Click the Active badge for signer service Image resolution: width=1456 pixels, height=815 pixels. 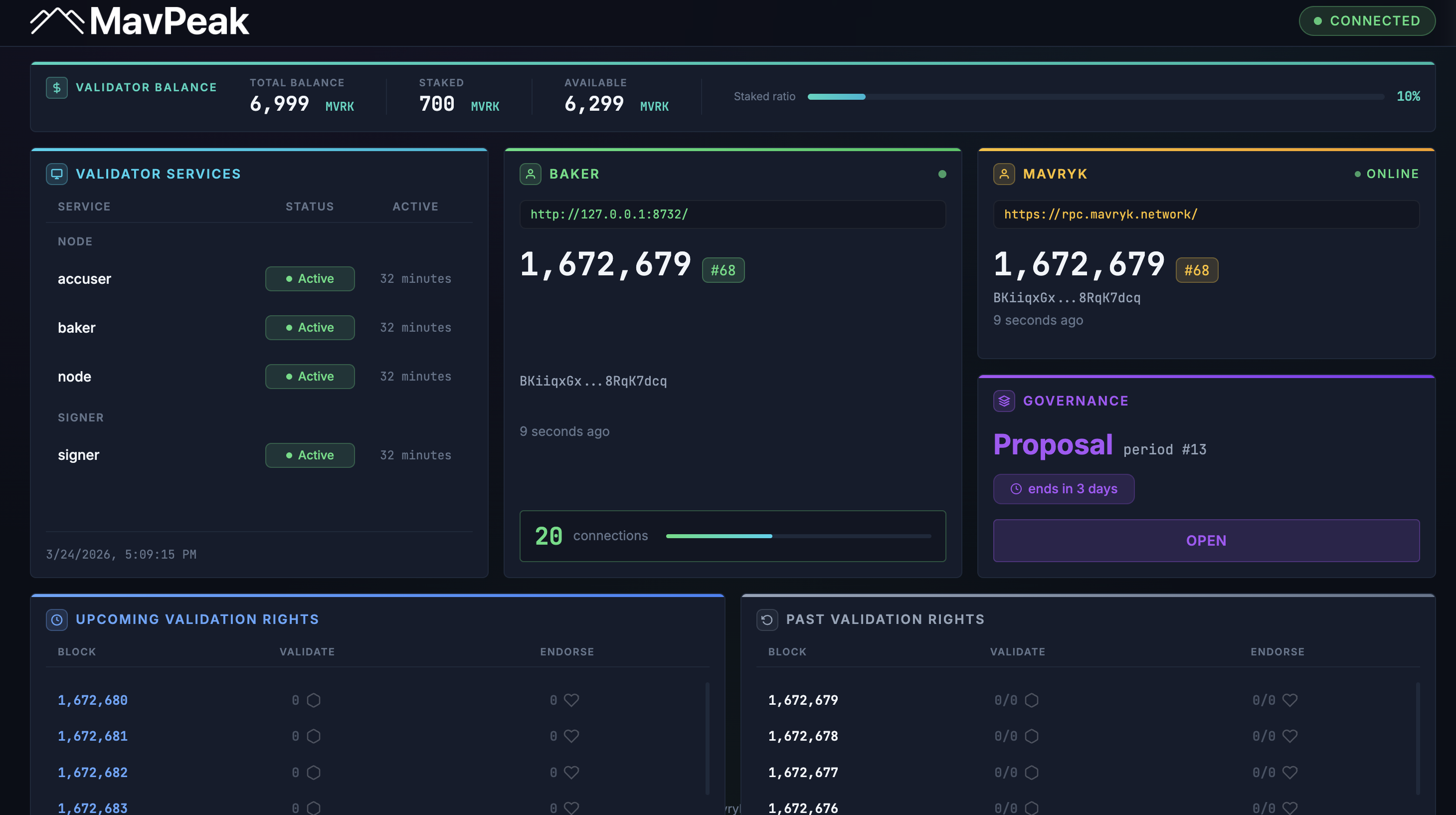click(310, 455)
